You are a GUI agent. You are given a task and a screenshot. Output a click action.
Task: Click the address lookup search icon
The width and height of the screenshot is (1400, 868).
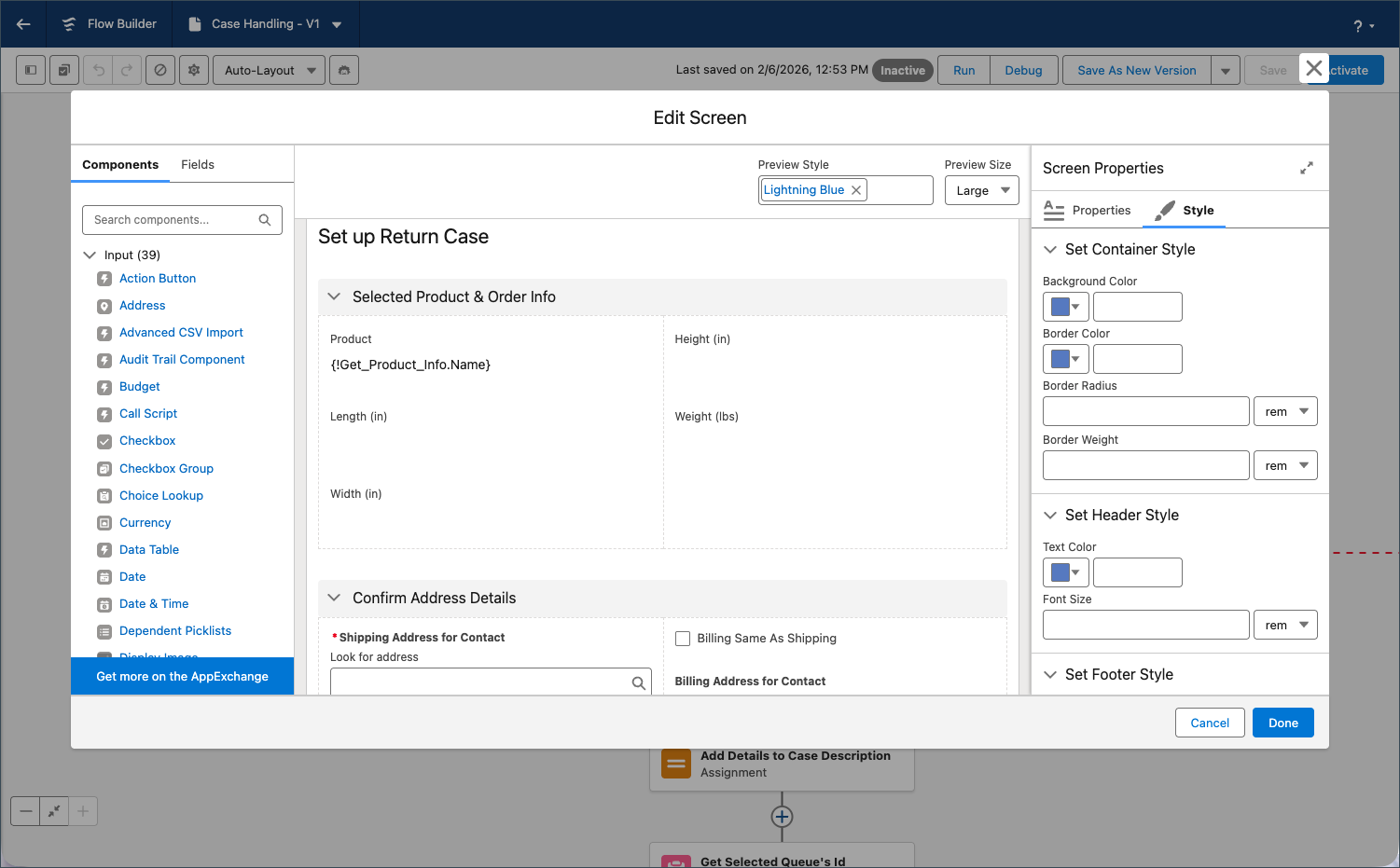638,683
